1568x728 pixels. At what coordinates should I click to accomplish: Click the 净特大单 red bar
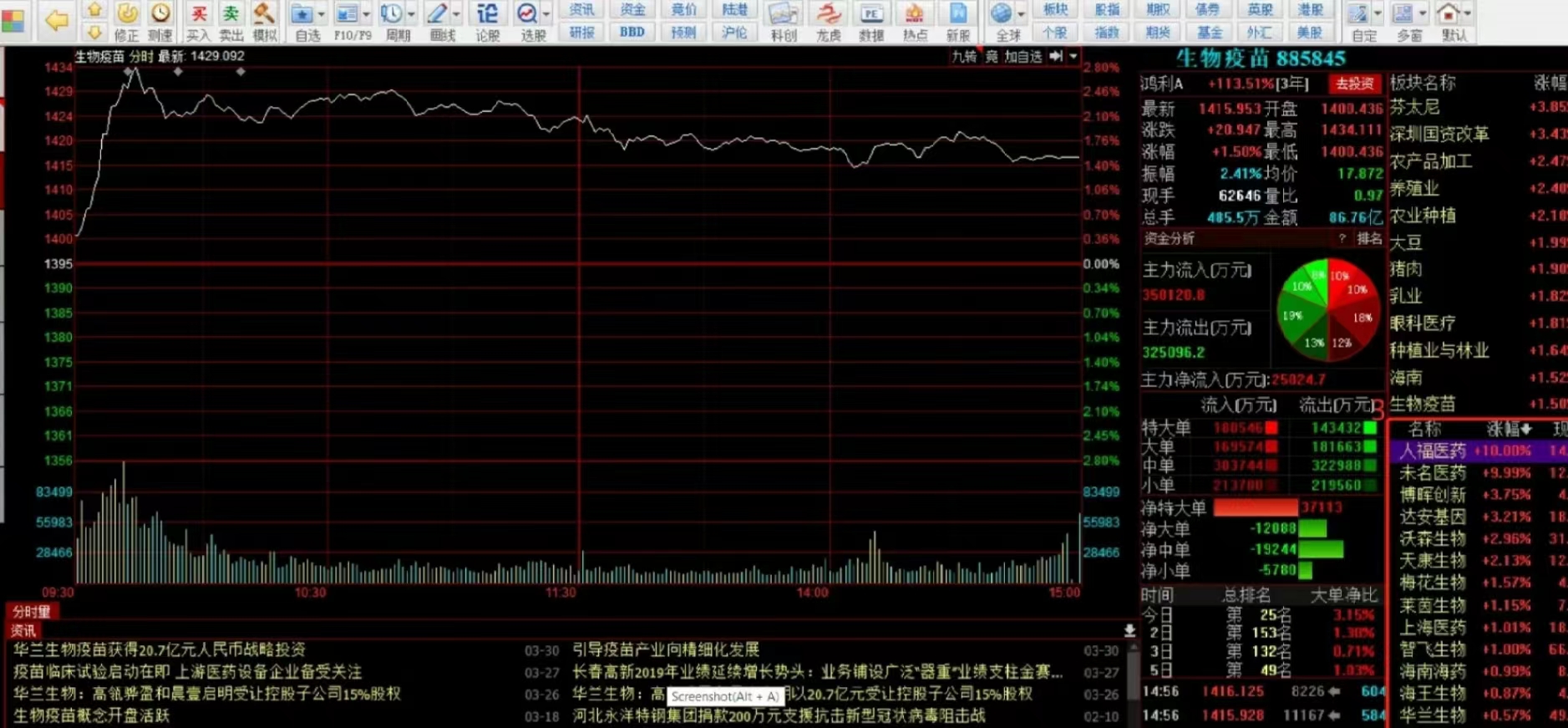pyautogui.click(x=1255, y=507)
